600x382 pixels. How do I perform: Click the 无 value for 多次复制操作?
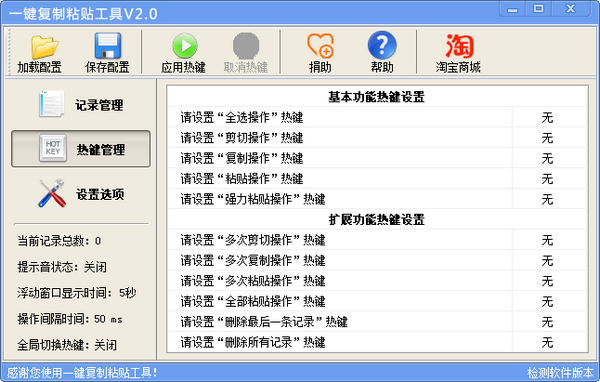click(548, 261)
